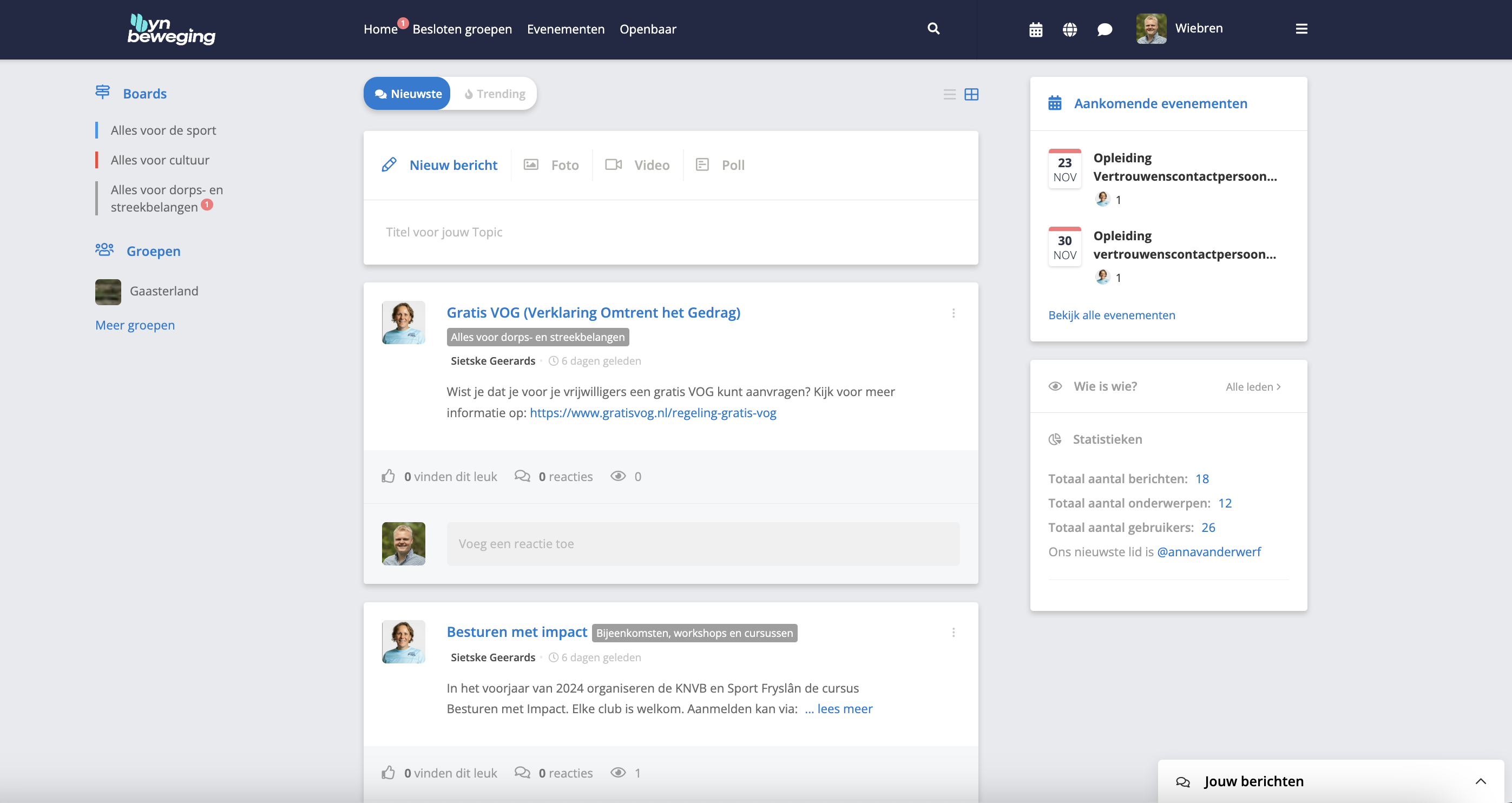Screen dimensions: 1512x803
Task: Click the Boards signpost icon
Action: click(x=103, y=92)
